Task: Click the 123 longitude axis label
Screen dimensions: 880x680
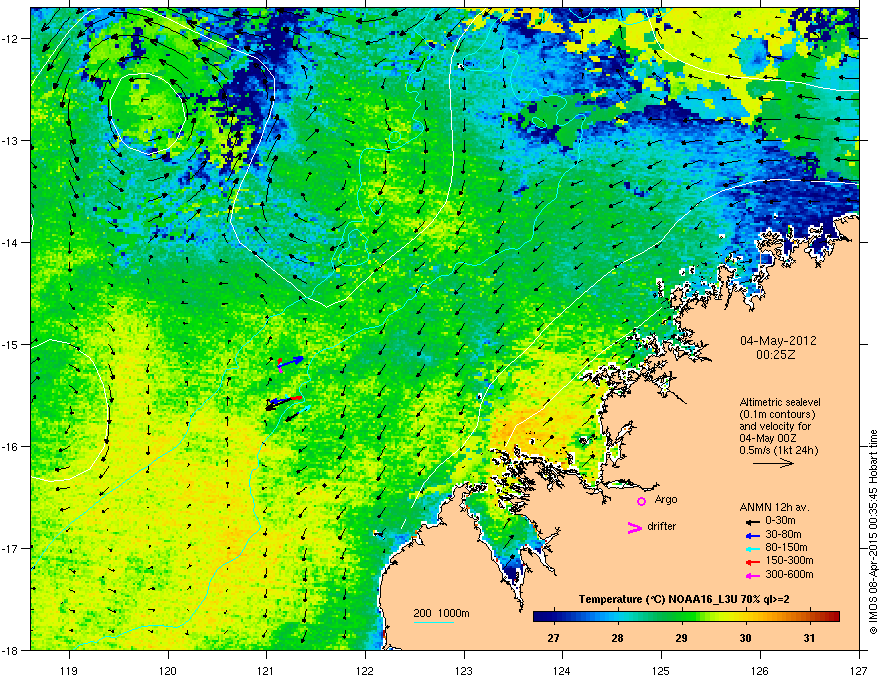Action: (464, 670)
